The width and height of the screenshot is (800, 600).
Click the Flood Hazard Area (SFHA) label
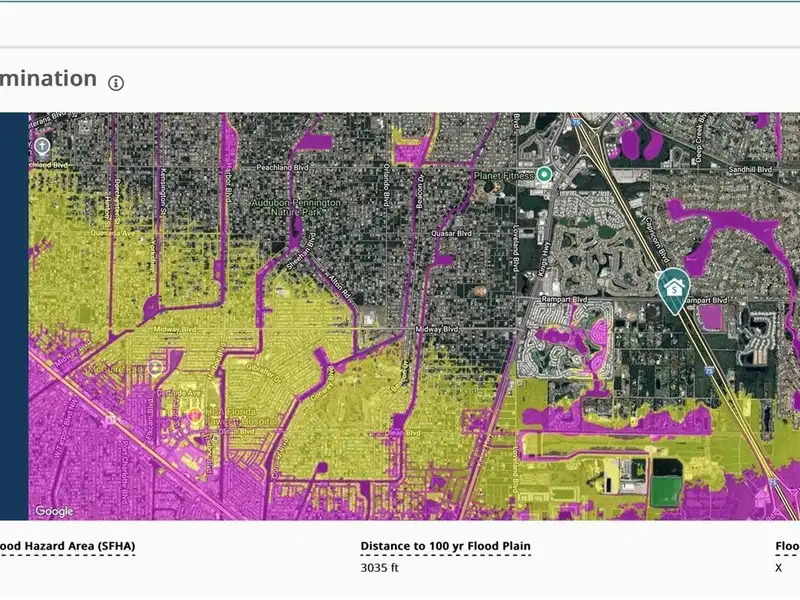coord(67,547)
